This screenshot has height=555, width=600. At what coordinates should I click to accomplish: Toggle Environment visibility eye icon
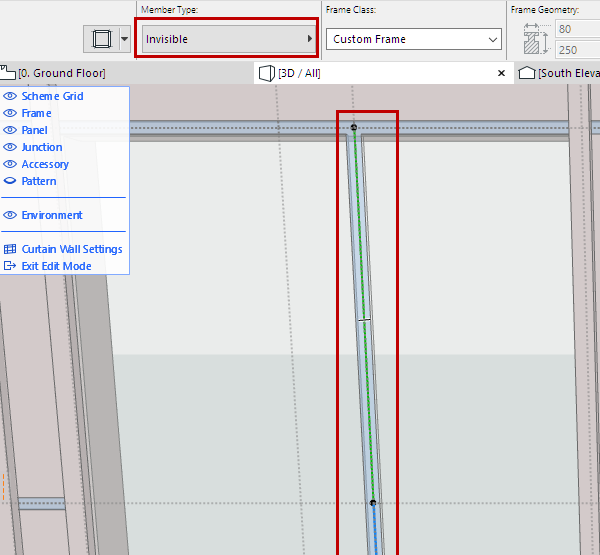point(10,215)
